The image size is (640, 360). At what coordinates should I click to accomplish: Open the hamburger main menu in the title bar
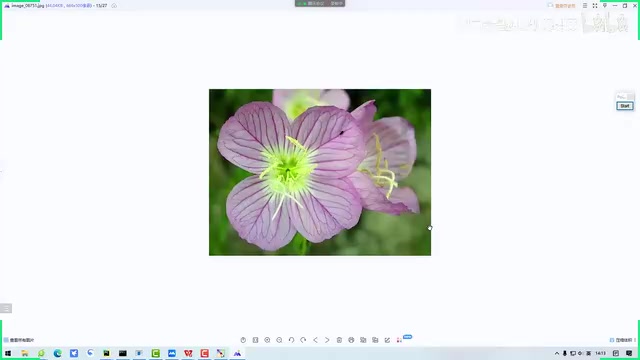pos(585,6)
